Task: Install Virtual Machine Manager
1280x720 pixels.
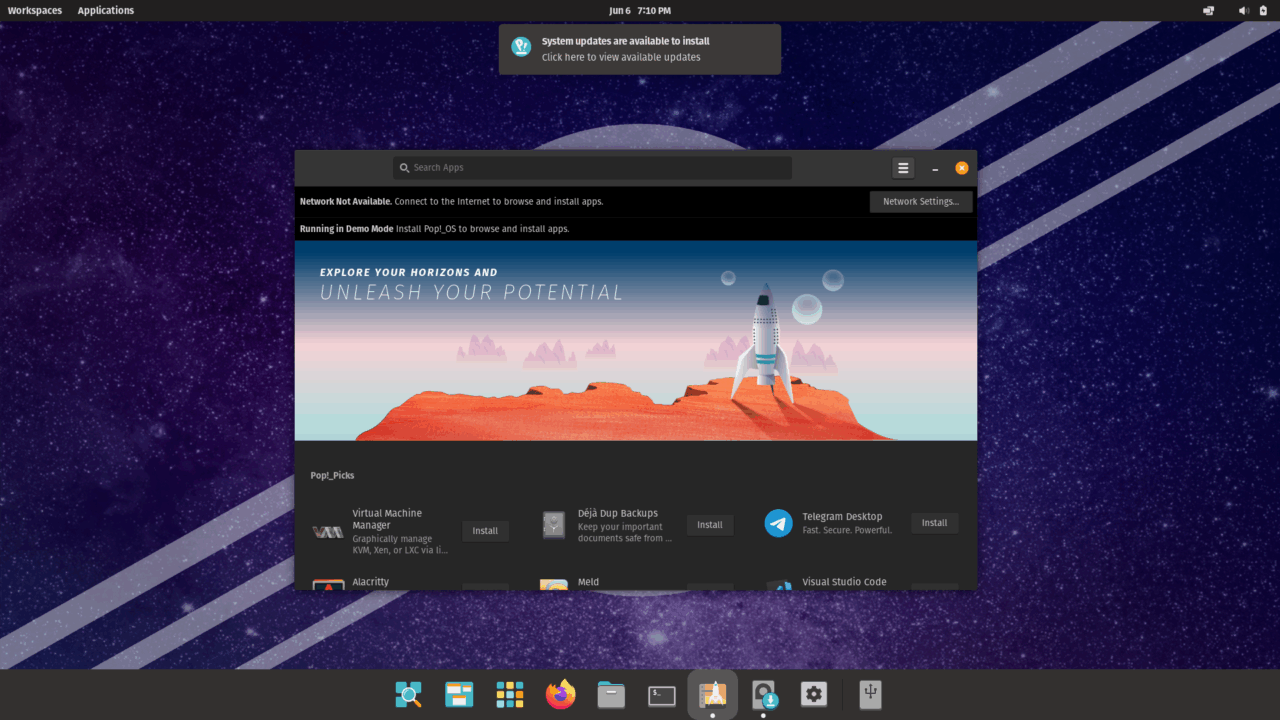Action: 485,531
